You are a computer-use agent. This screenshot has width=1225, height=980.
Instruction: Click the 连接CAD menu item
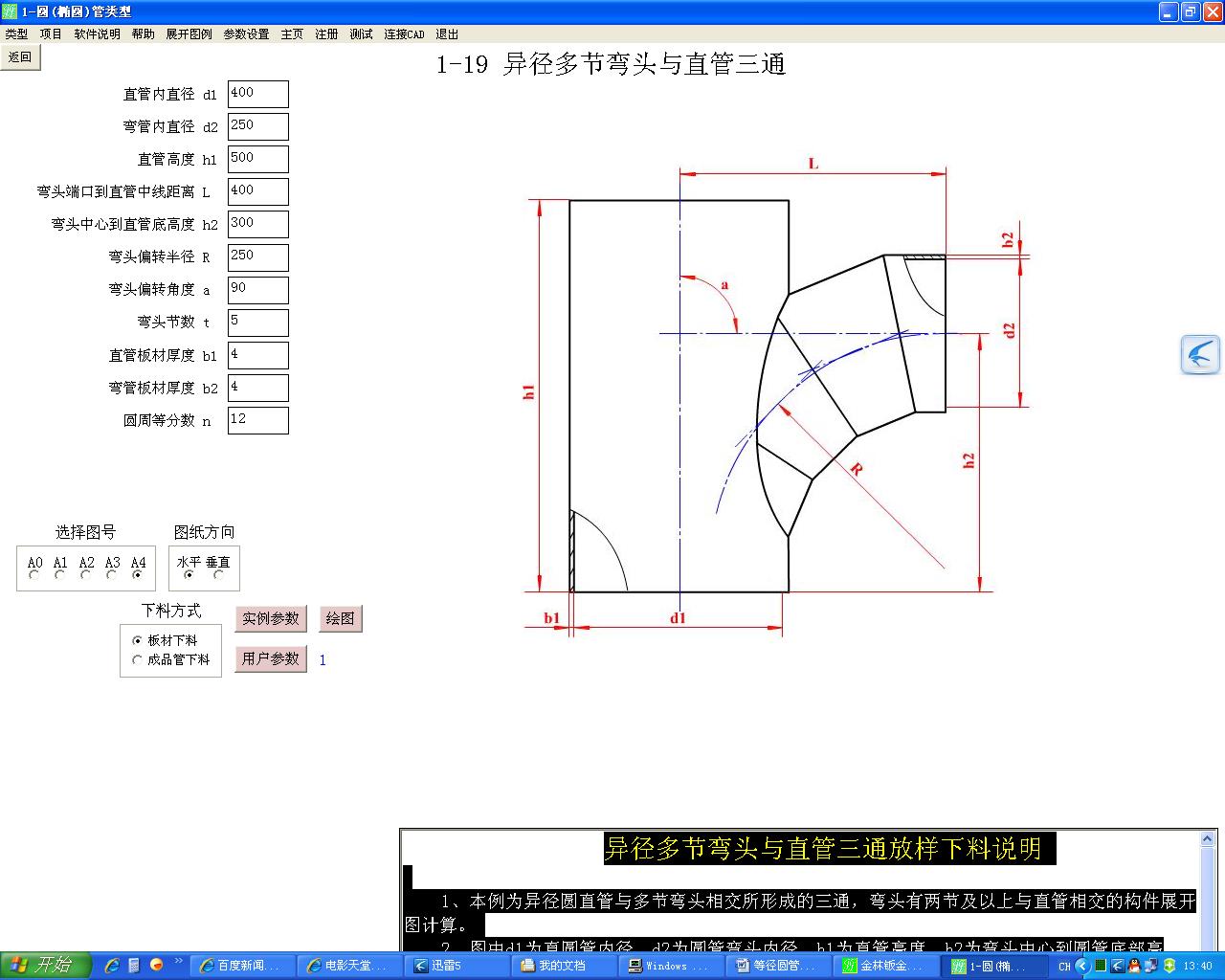tap(404, 33)
